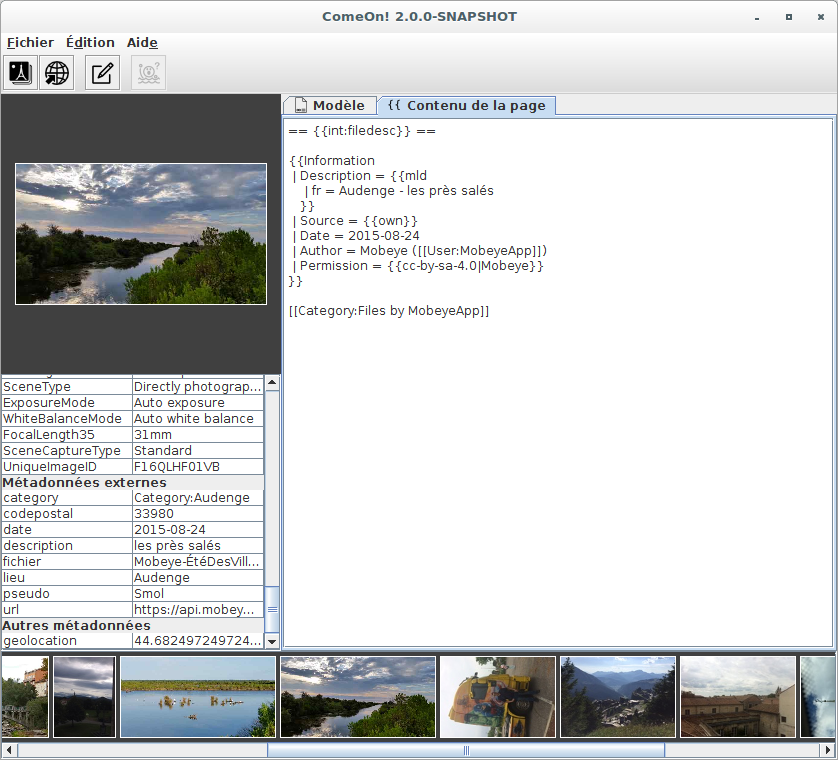
Task: Click the add pictures toolbar icon
Action: click(20, 73)
